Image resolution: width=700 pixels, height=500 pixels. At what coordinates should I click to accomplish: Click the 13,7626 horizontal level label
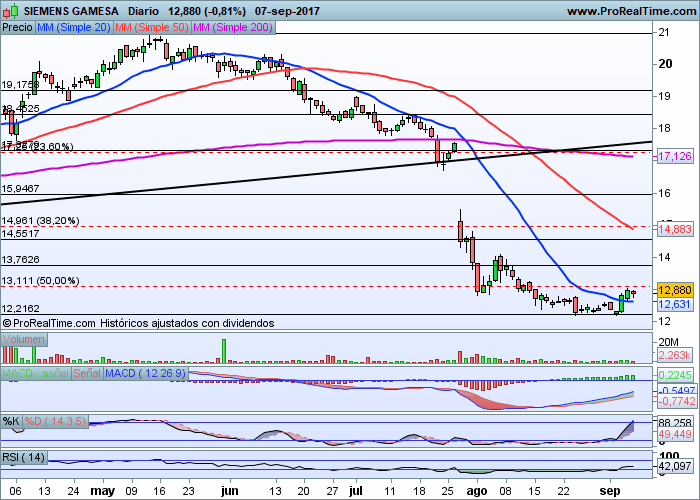pos(20,259)
